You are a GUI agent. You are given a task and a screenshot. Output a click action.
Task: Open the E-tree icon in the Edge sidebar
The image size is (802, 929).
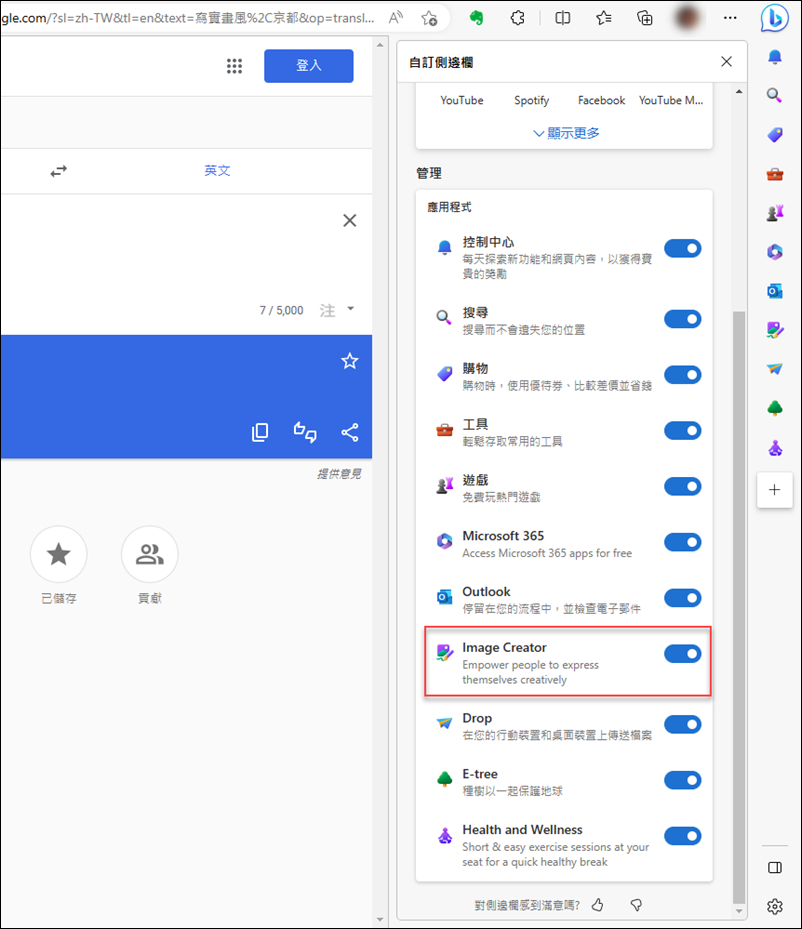[775, 408]
